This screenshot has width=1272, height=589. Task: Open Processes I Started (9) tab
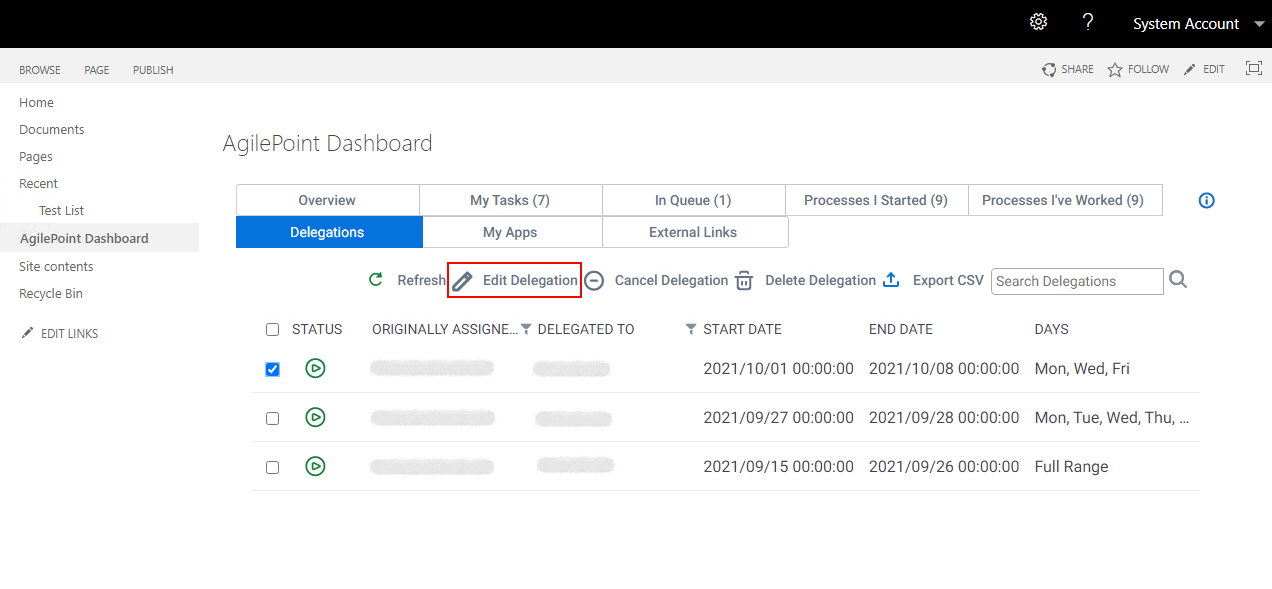tap(876, 200)
